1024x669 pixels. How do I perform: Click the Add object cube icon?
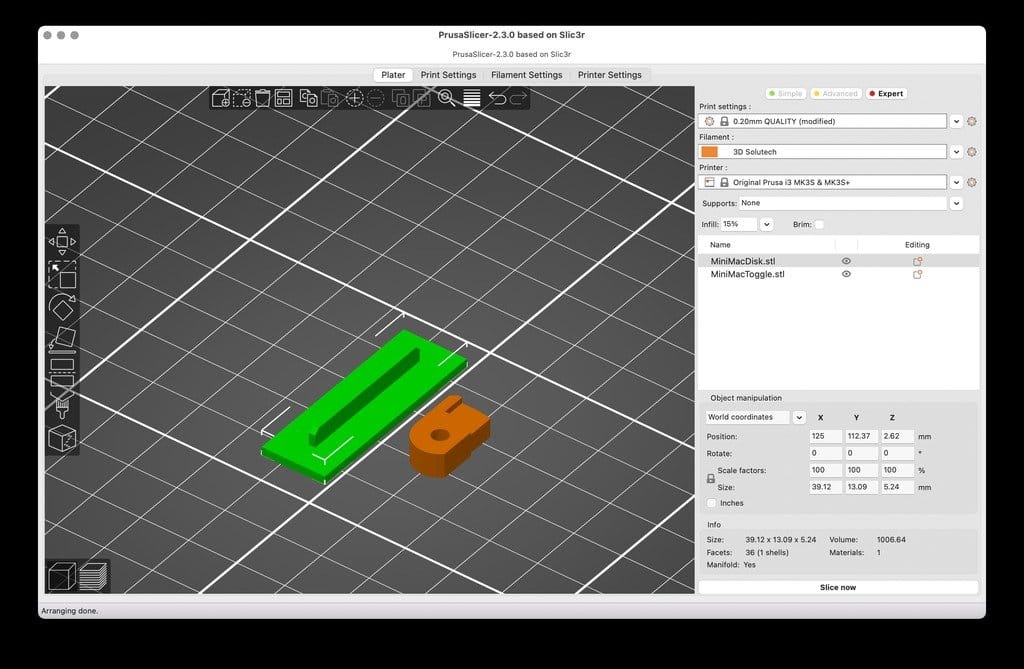tap(221, 99)
